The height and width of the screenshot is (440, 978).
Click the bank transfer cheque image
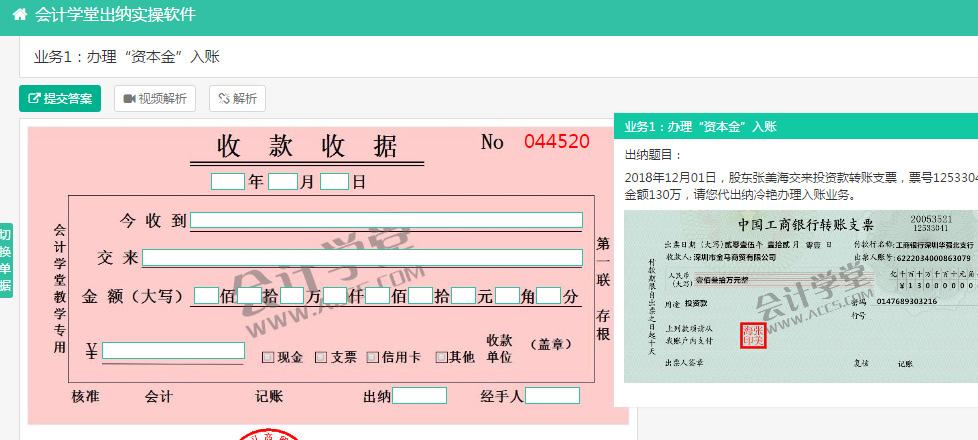tap(800, 296)
